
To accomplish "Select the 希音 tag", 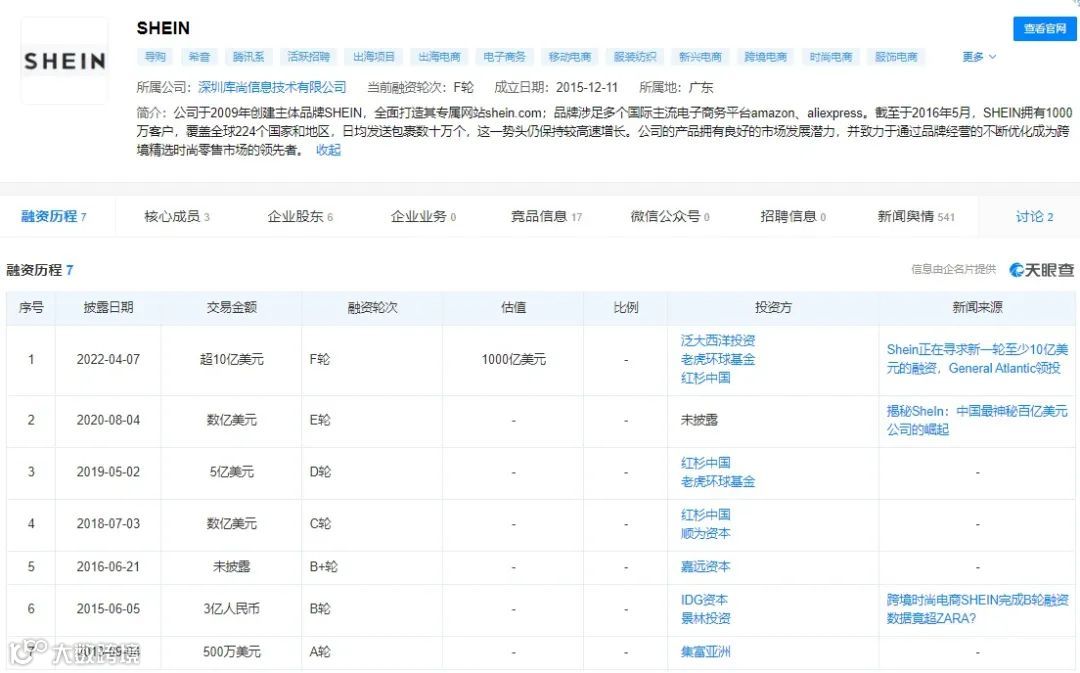I will pyautogui.click(x=199, y=56).
